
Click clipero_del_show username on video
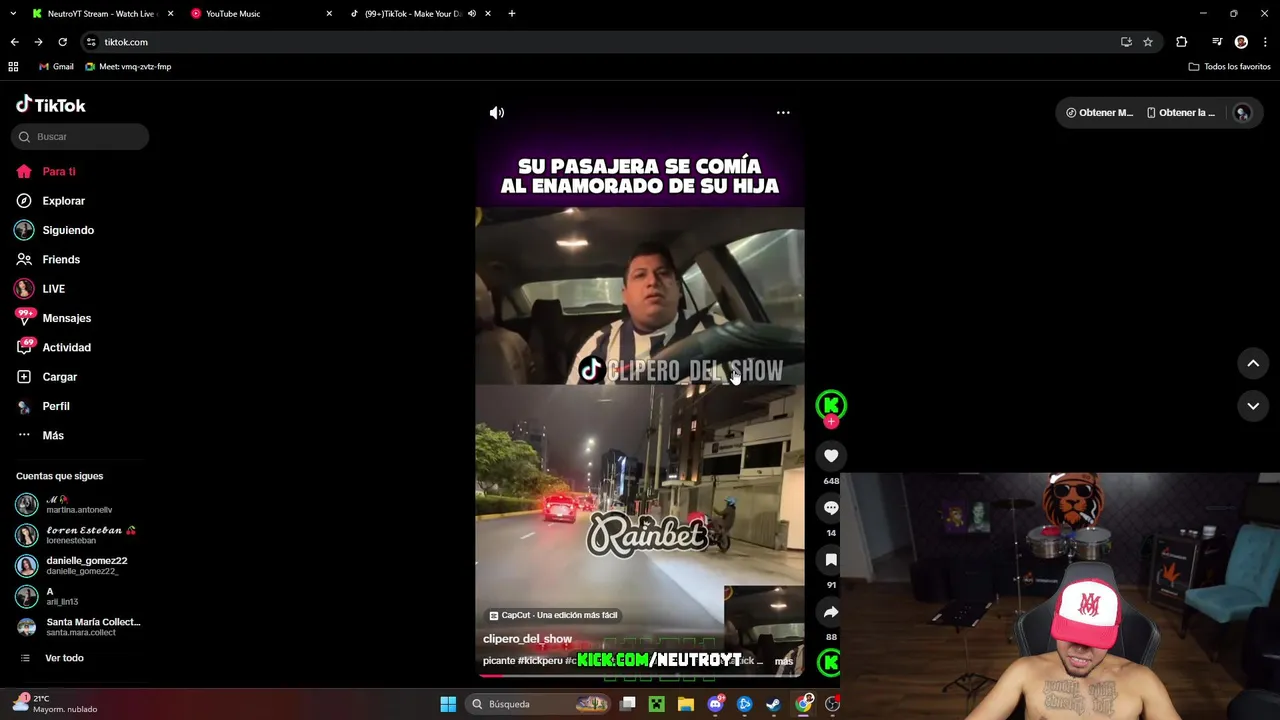click(527, 639)
